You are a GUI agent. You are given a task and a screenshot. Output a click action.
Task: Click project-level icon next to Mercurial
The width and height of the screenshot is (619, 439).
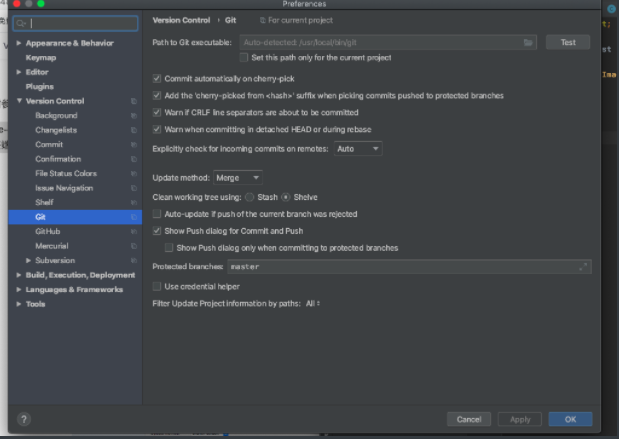[x=134, y=246]
